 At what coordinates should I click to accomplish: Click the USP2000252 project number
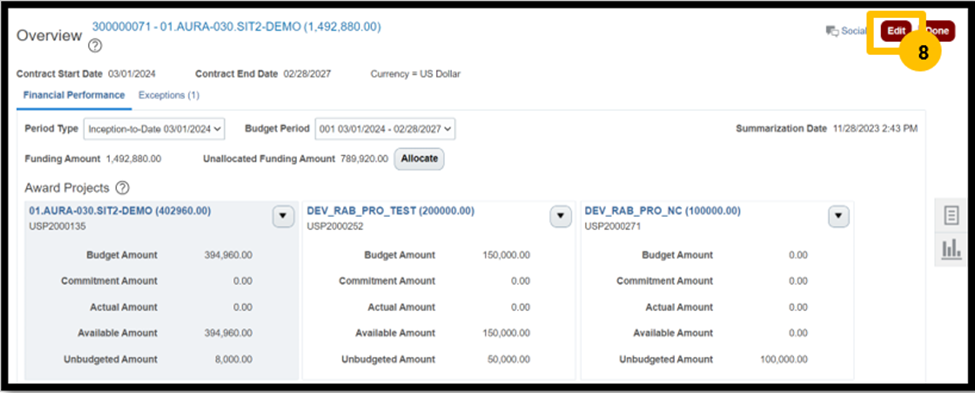click(335, 226)
